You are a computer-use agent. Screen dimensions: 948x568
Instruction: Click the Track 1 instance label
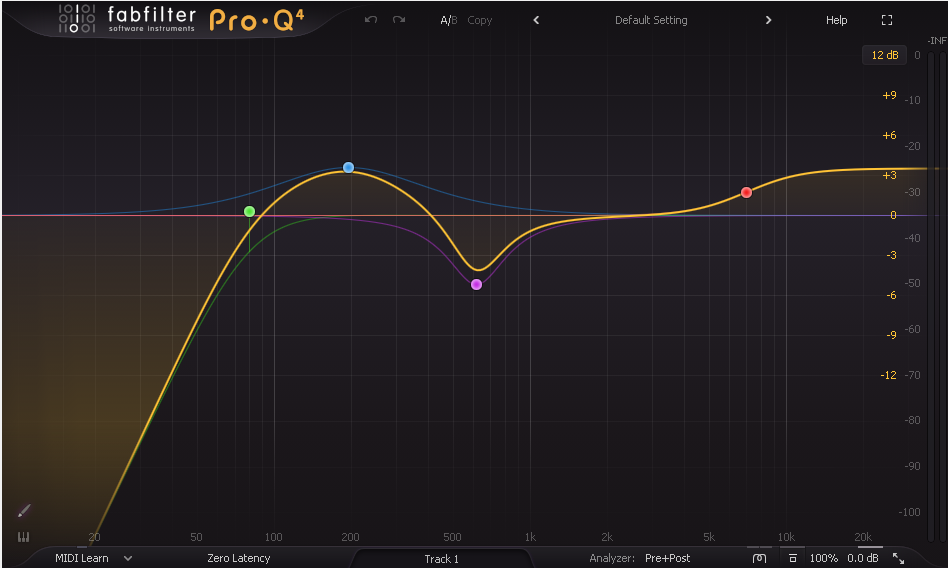click(441, 559)
